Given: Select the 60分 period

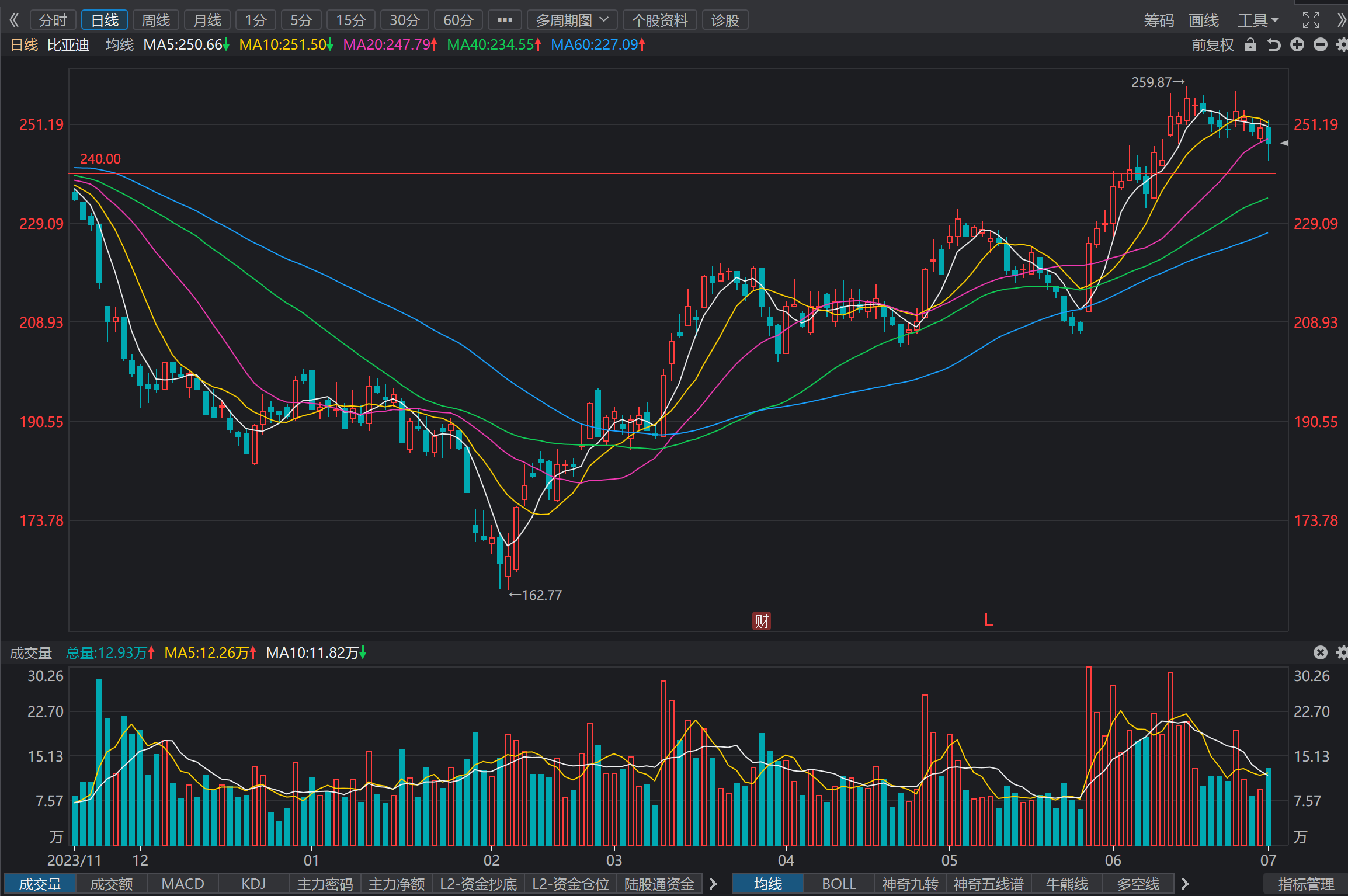Looking at the screenshot, I should [458, 20].
